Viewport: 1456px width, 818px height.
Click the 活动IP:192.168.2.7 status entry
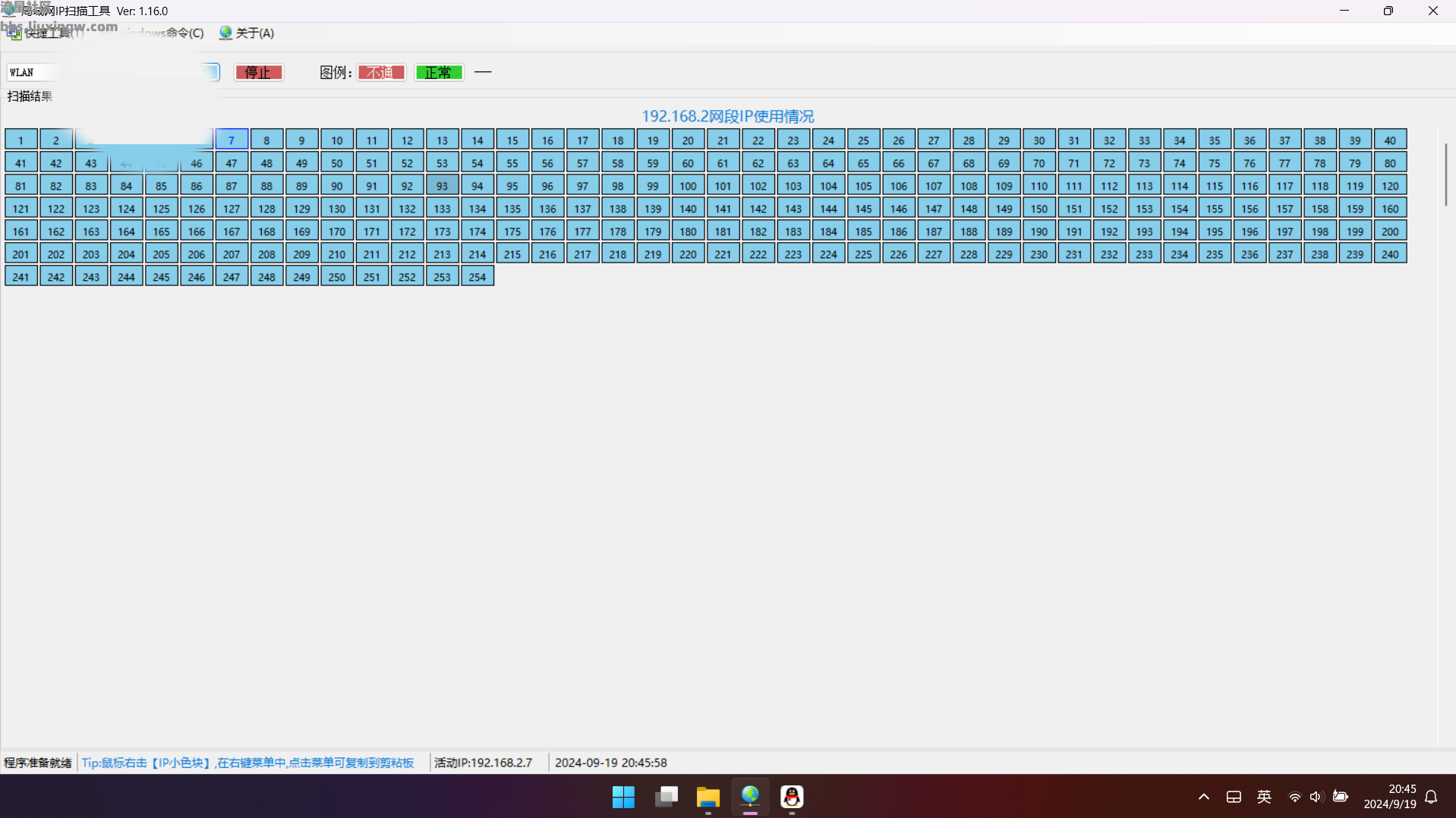click(483, 763)
